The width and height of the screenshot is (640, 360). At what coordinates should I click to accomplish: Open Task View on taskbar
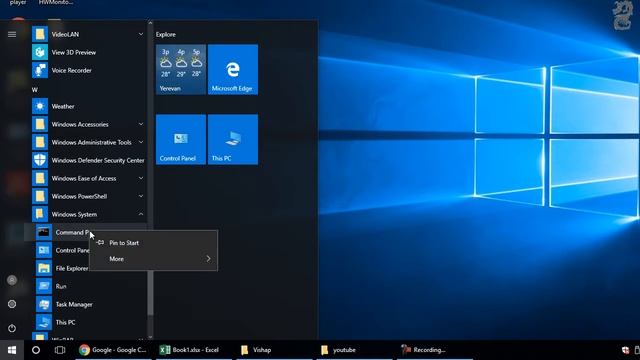(60, 350)
